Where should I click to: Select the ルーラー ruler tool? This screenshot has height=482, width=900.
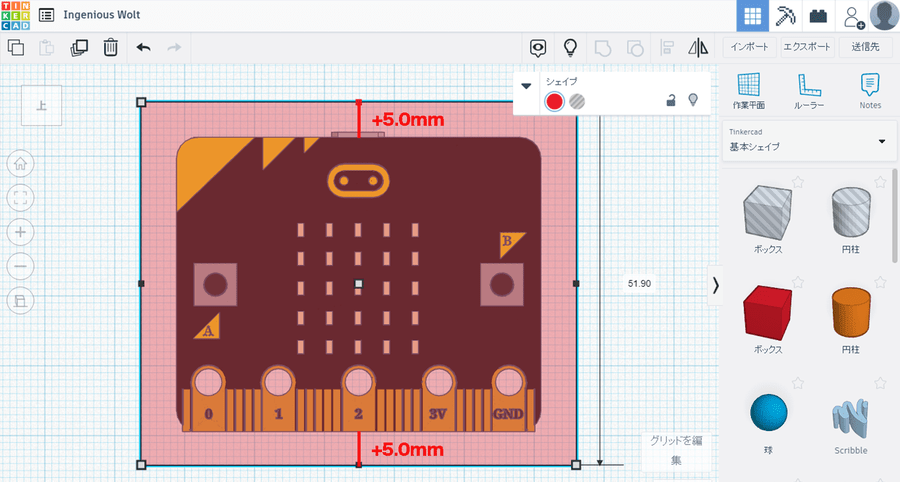coord(809,91)
